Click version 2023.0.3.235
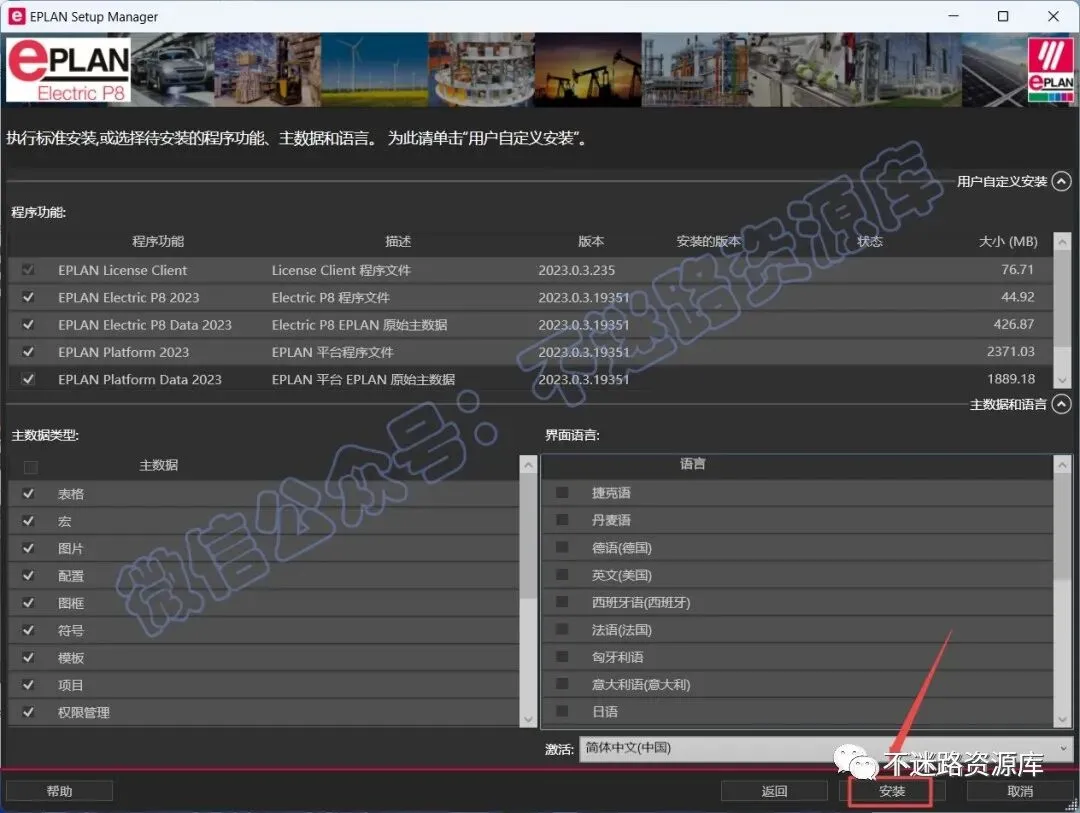Screen dimensions: 1080x813 [577, 270]
